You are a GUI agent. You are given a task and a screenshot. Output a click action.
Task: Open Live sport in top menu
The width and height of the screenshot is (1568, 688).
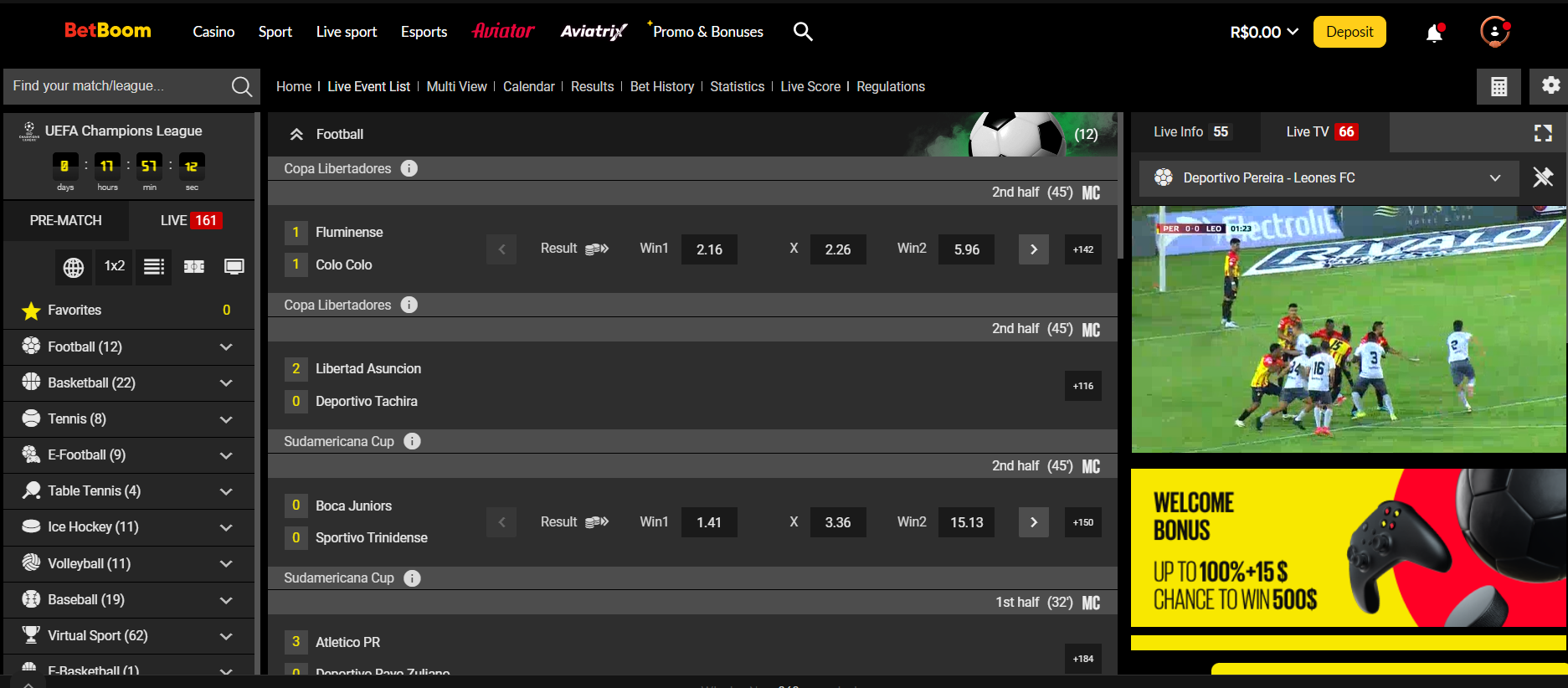[x=347, y=32]
